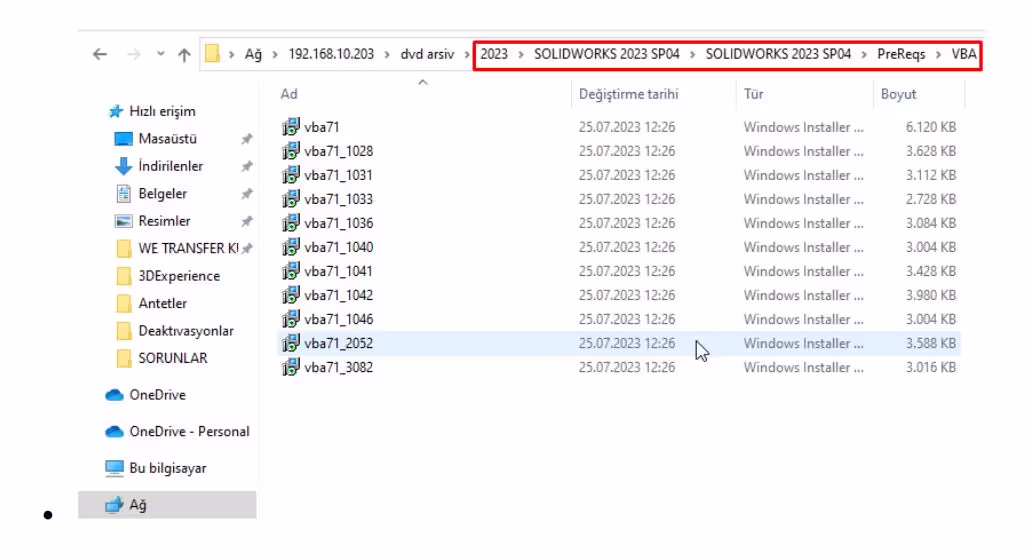The image size is (1032, 559).
Task: Sort by the Boyut column header
Action: [898, 94]
